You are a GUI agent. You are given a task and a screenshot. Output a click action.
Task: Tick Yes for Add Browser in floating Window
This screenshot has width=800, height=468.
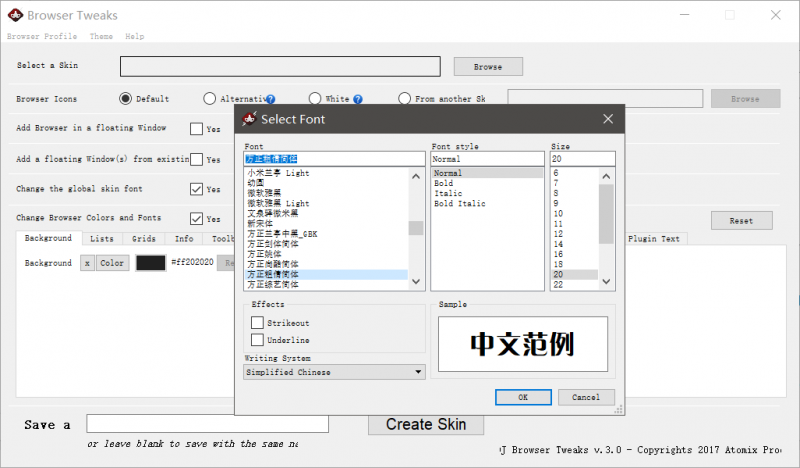tap(196, 129)
